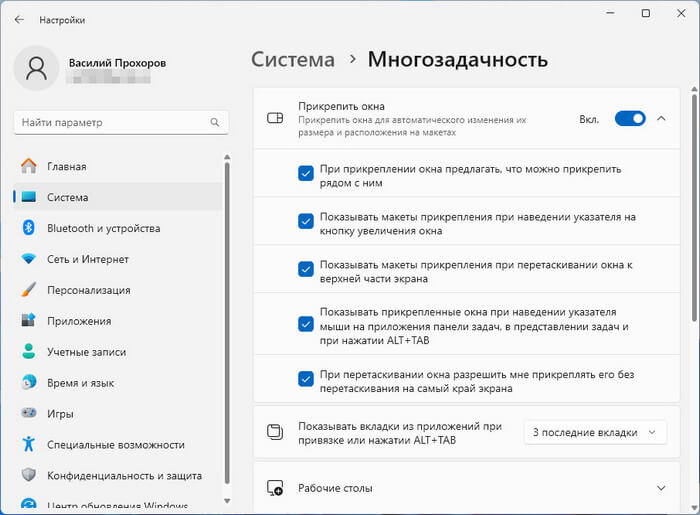Collapse the Прикрепить окна section chevron
Screen dimensions: 700x515
pos(661,119)
